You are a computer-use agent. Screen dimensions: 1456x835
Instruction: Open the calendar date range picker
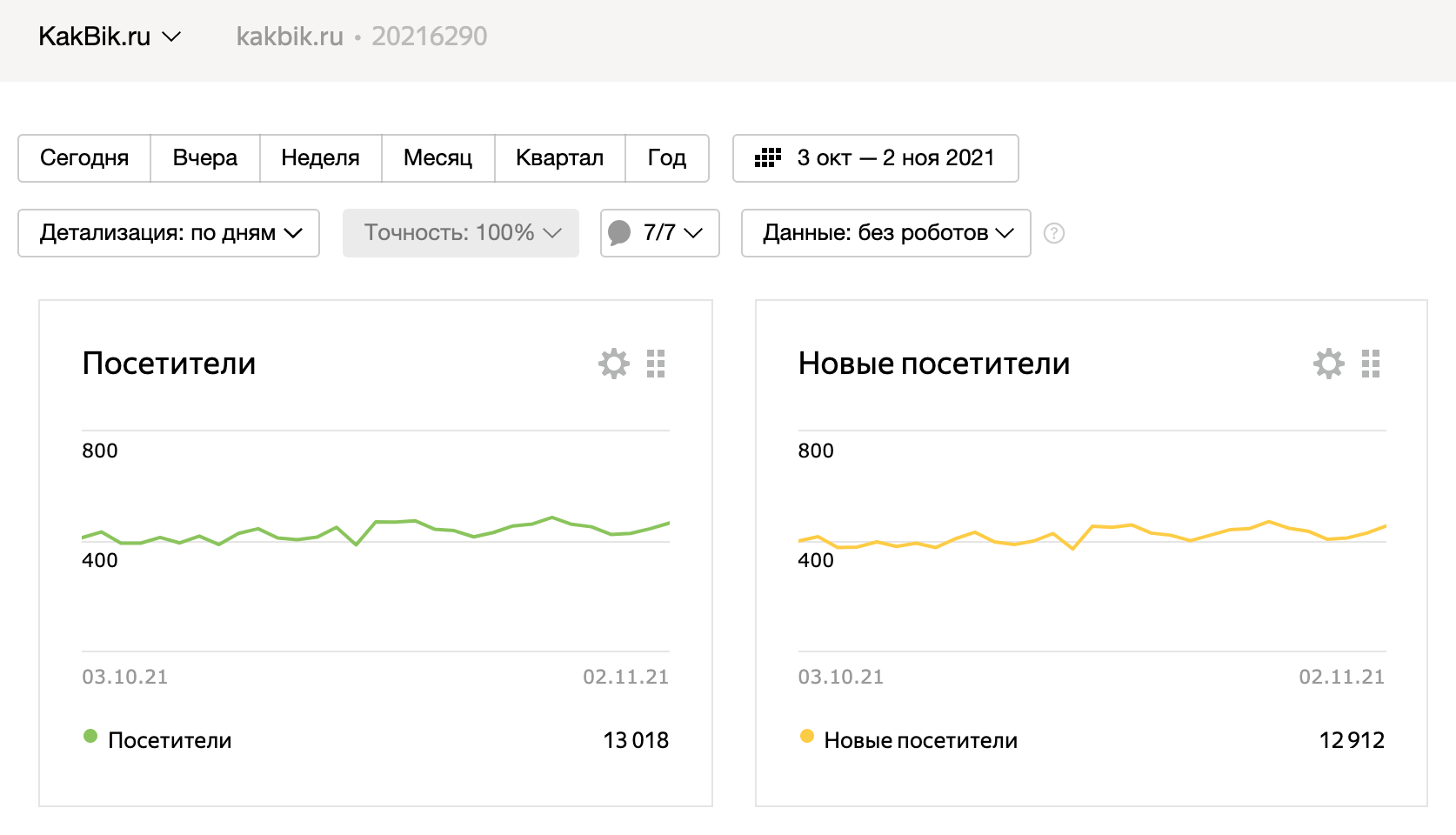[x=767, y=157]
